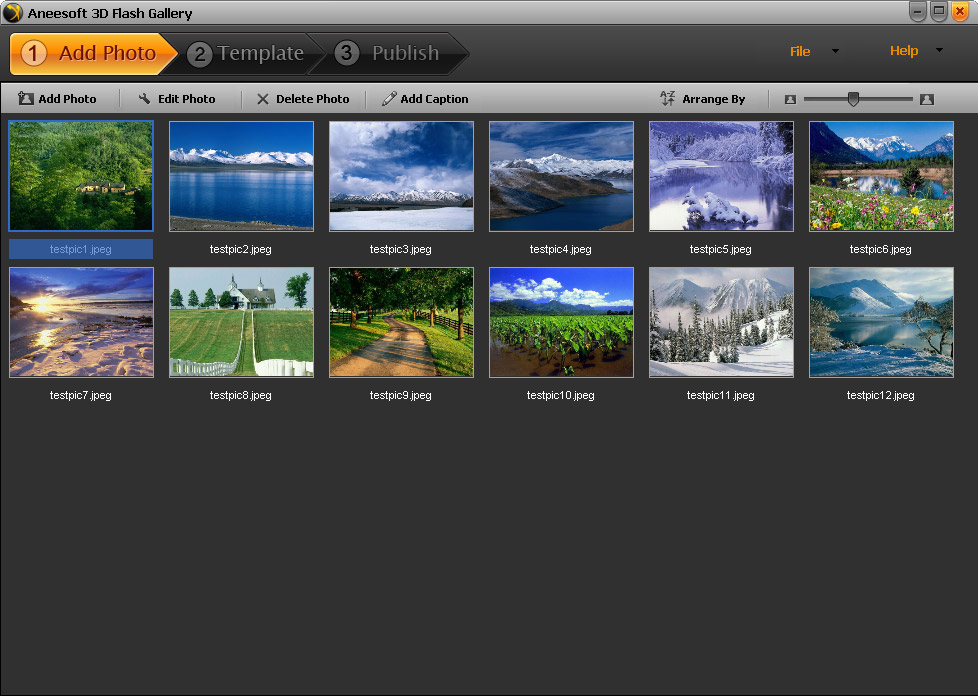Select the testpic12.jpeg winter lake thumbnail
This screenshot has height=696, width=978.
tap(881, 322)
